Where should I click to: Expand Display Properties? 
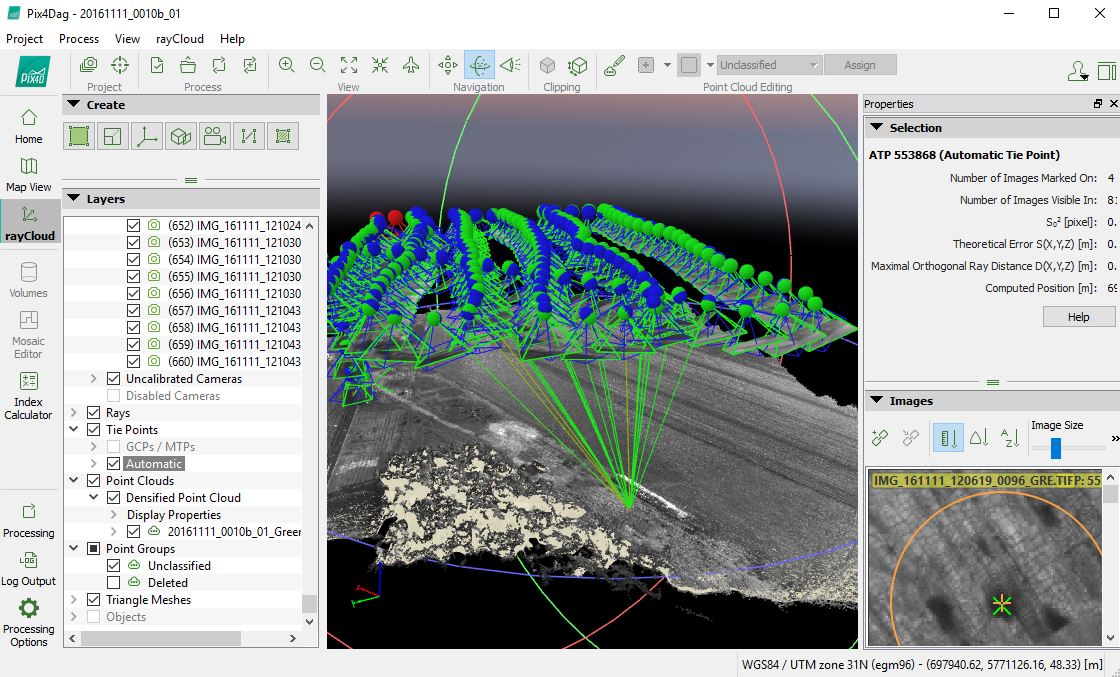point(114,514)
